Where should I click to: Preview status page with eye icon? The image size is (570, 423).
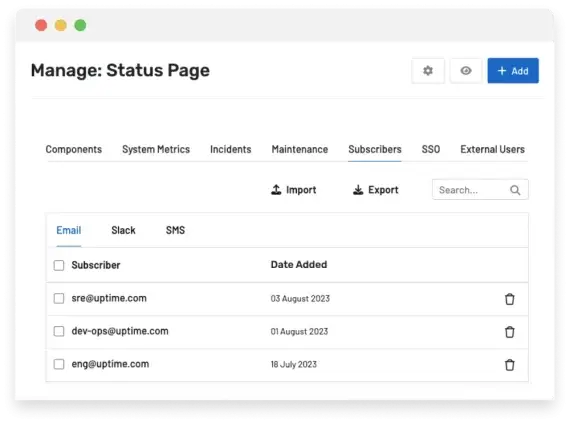point(466,70)
